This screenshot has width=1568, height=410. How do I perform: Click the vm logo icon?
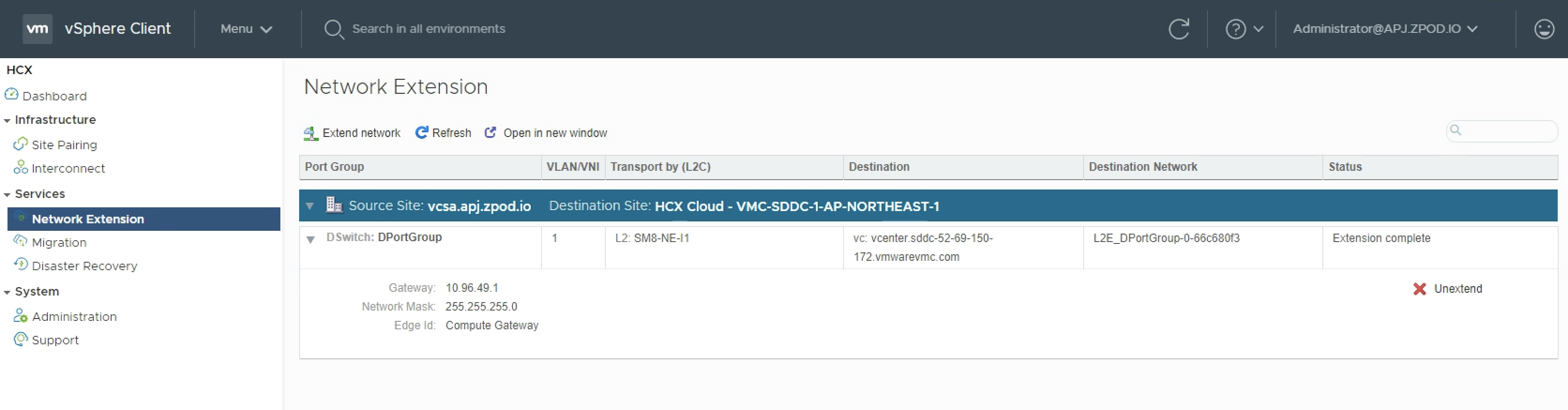(37, 29)
